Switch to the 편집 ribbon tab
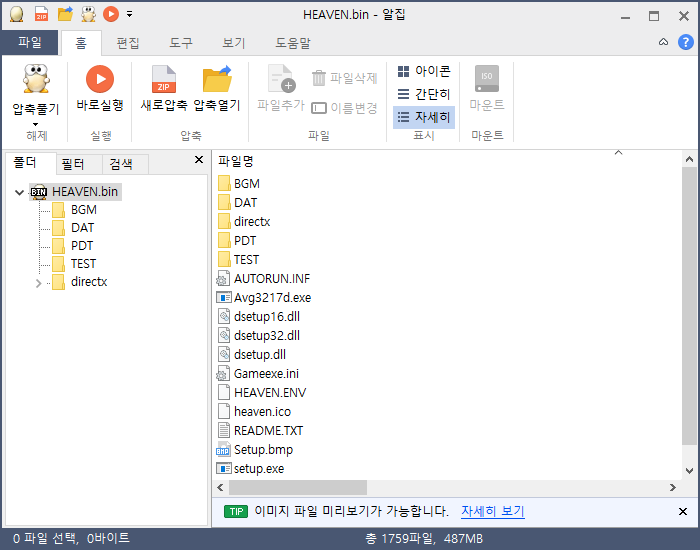The height and width of the screenshot is (550, 700). pos(128,43)
